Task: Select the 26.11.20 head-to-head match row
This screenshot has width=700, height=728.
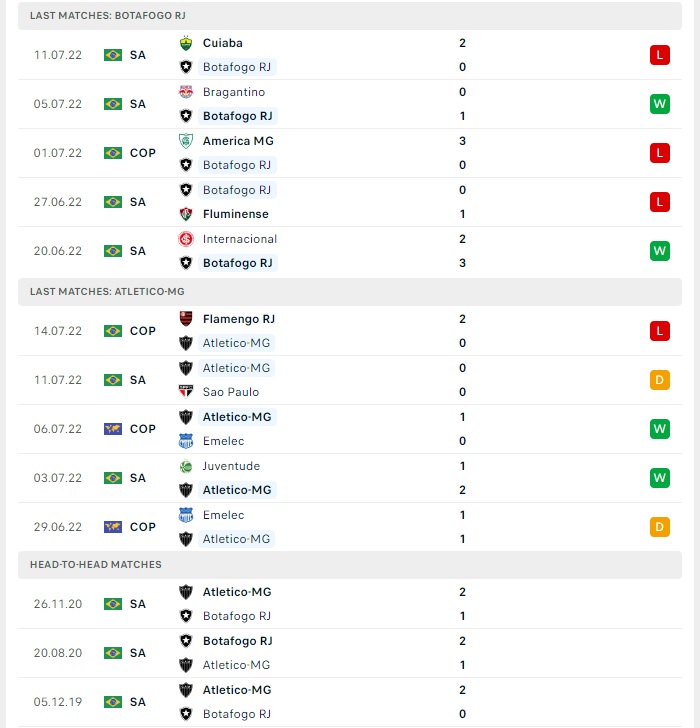Action: pyautogui.click(x=350, y=604)
